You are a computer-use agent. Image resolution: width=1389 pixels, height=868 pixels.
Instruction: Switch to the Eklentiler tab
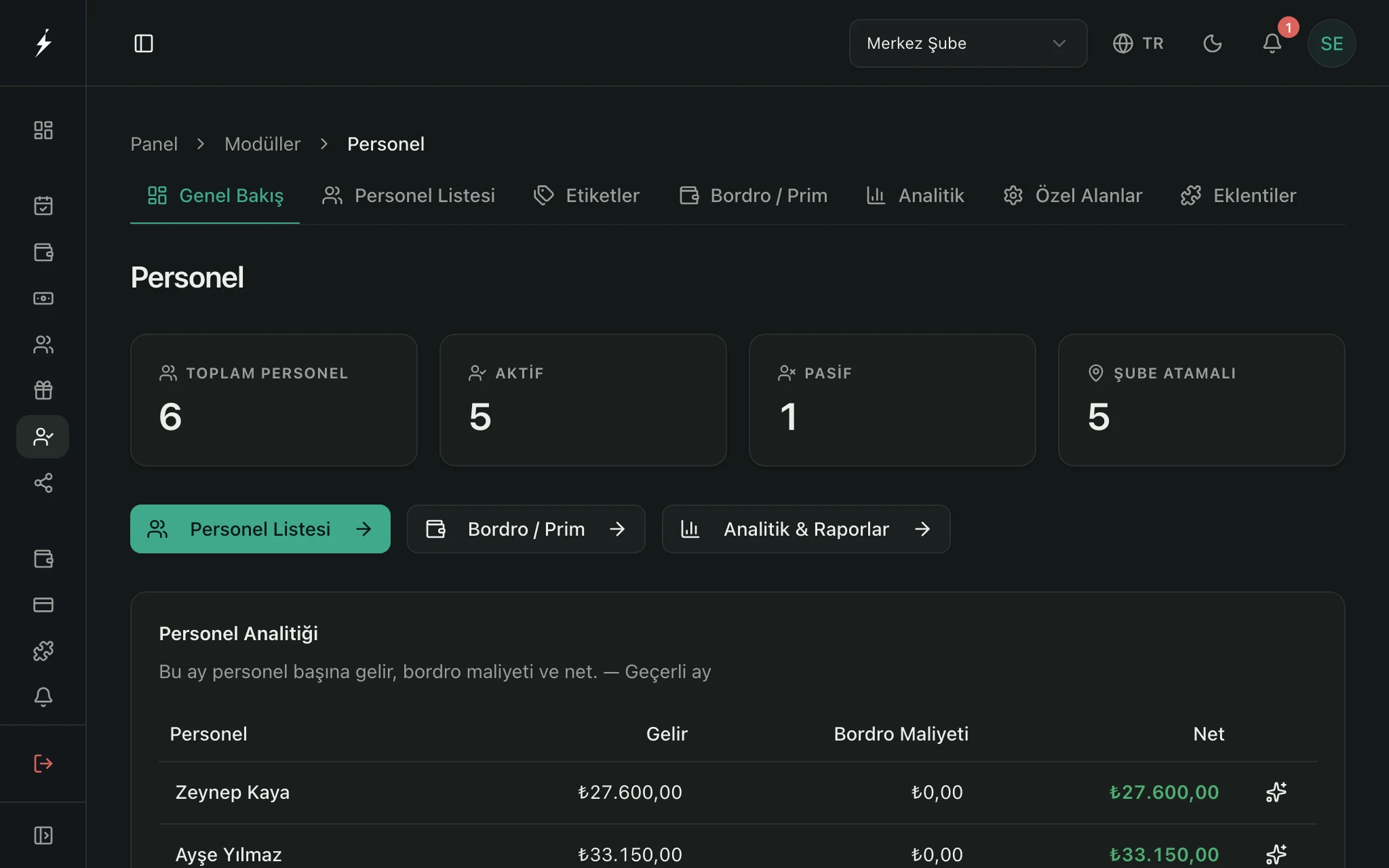tap(1238, 195)
